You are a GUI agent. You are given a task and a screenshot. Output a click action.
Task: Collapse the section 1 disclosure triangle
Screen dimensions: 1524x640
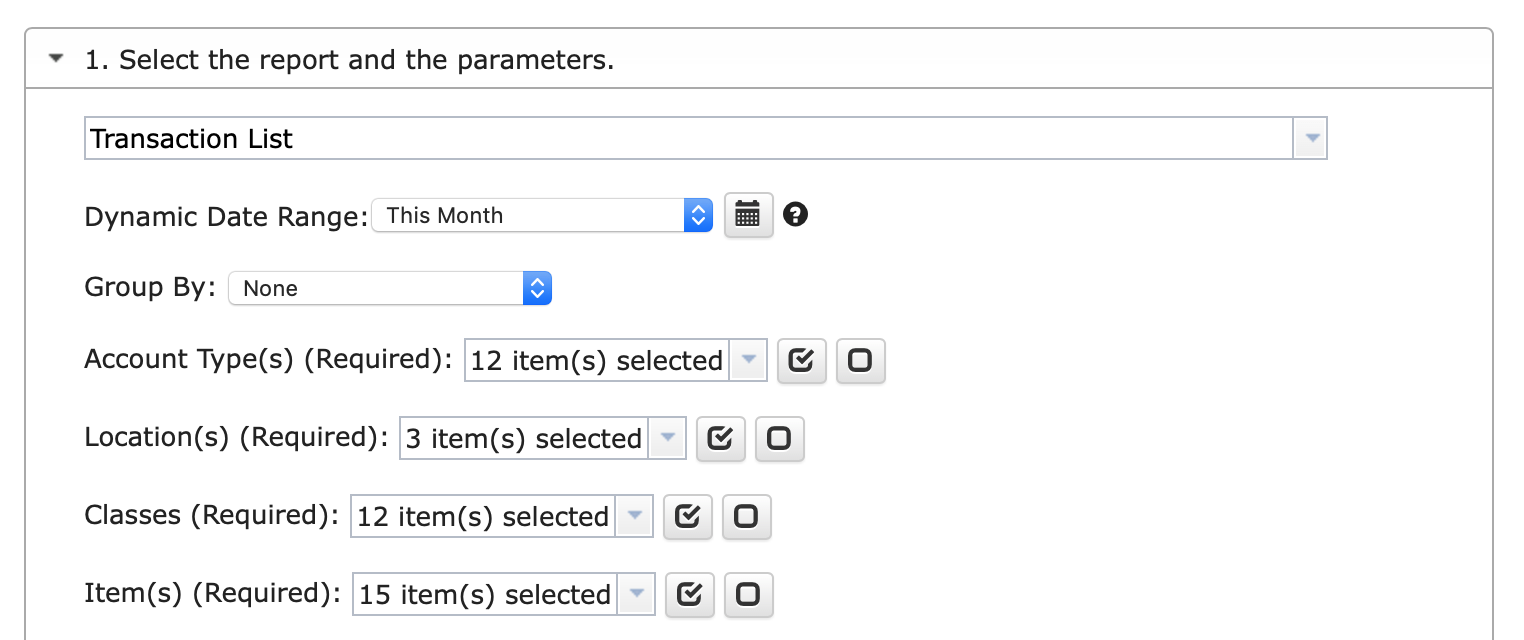pyautogui.click(x=56, y=60)
